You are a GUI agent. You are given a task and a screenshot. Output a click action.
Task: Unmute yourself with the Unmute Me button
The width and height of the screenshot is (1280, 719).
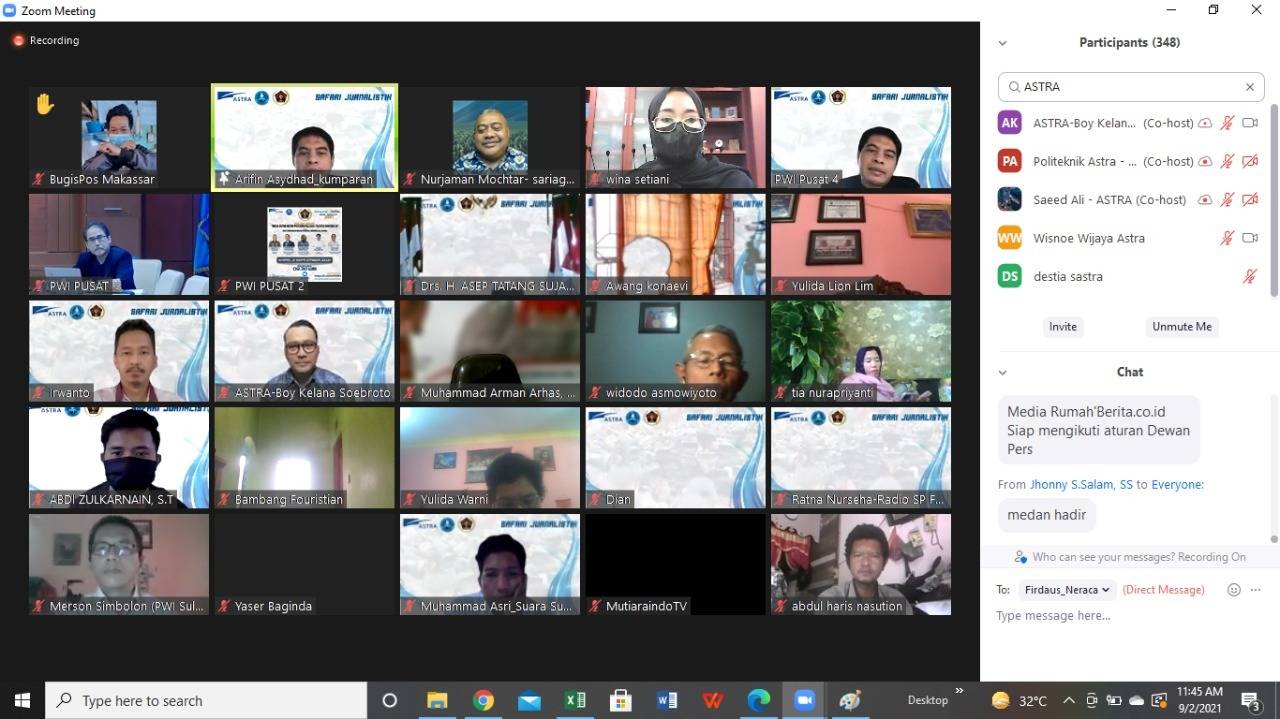tap(1181, 326)
